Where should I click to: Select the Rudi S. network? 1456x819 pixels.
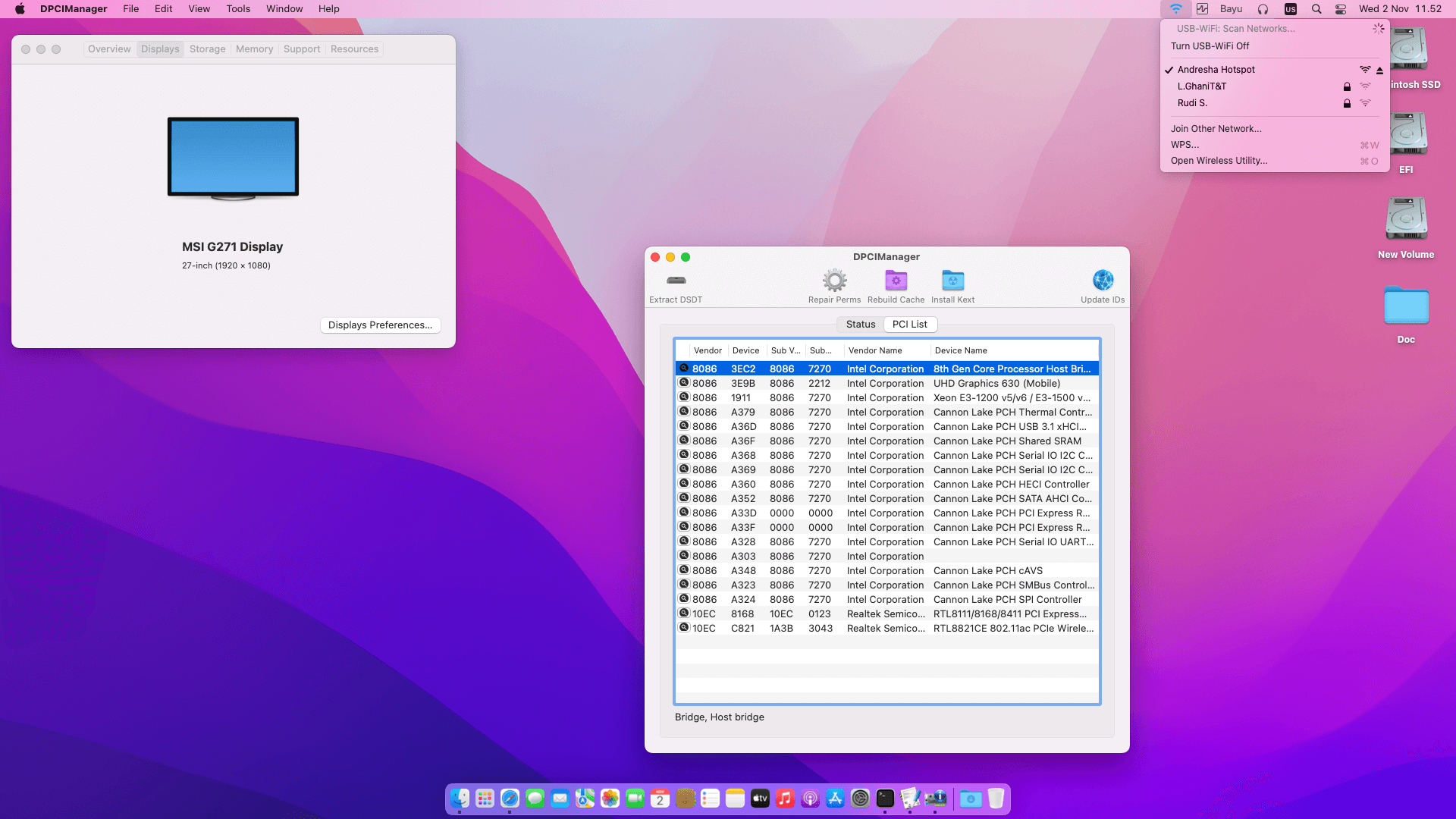(1192, 103)
